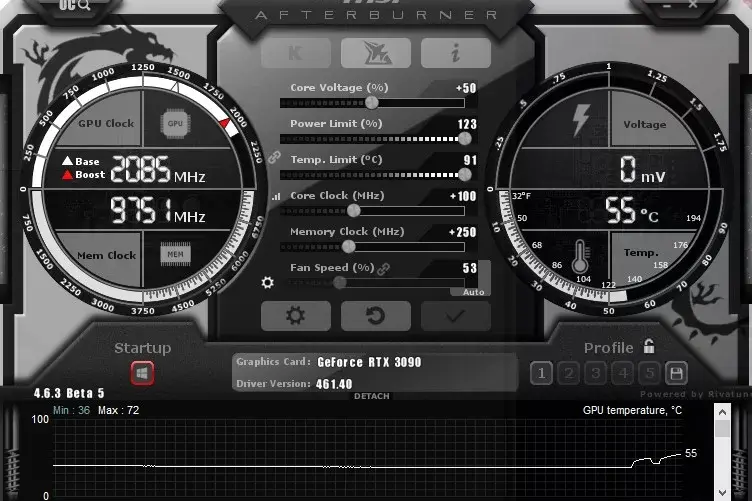Click the 9751 MHz memory clock readout

(158, 210)
